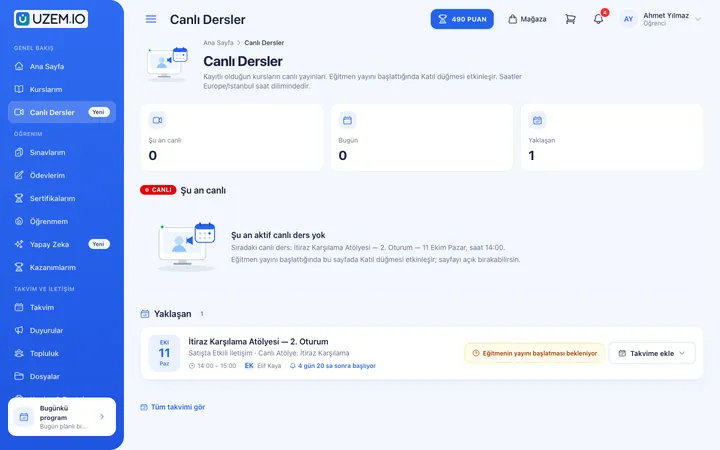The image size is (720, 450).
Task: Click Yeni badge next to Canlı Dersler
Action: [99, 112]
